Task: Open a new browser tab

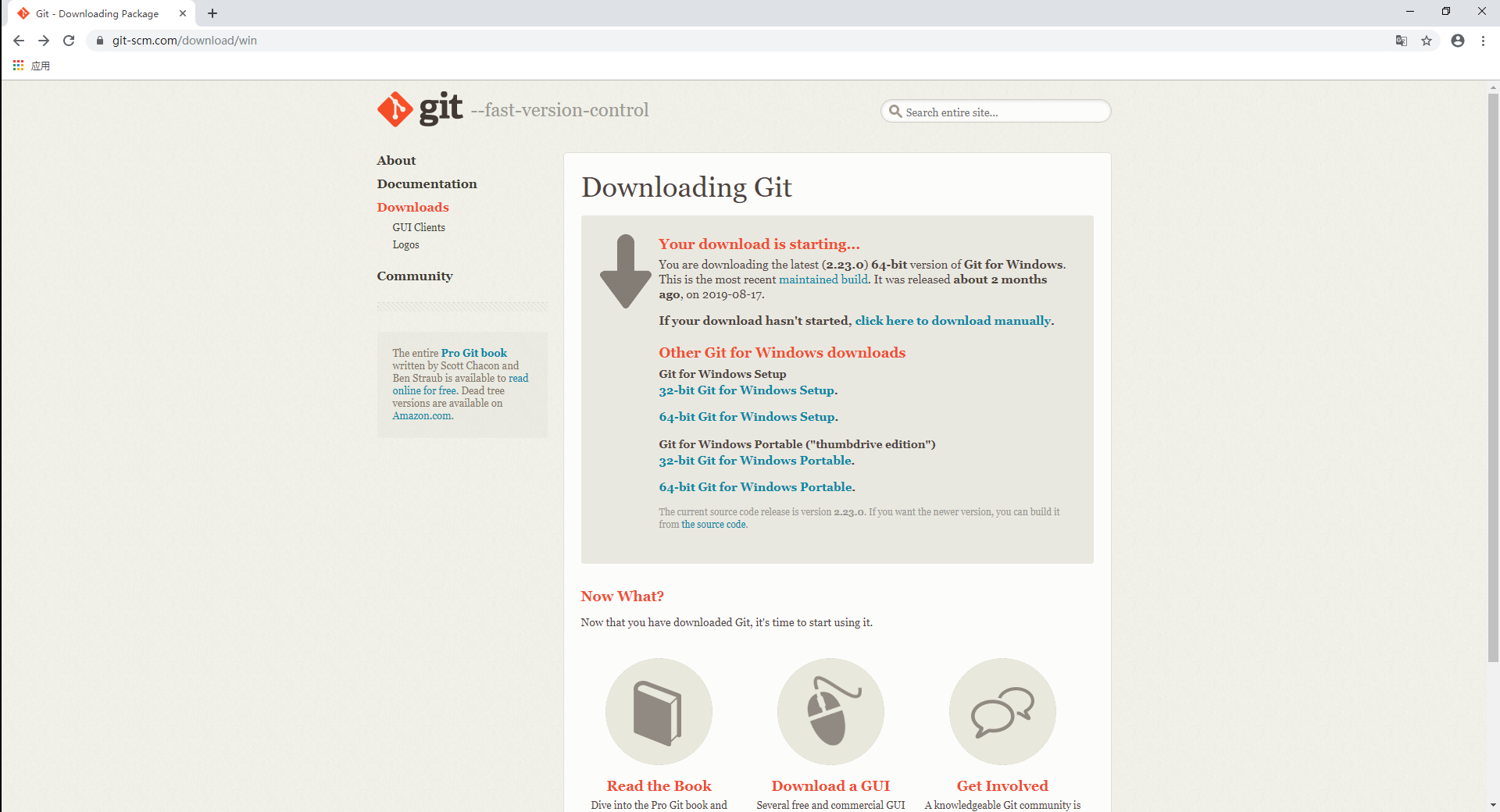Action: pyautogui.click(x=212, y=13)
